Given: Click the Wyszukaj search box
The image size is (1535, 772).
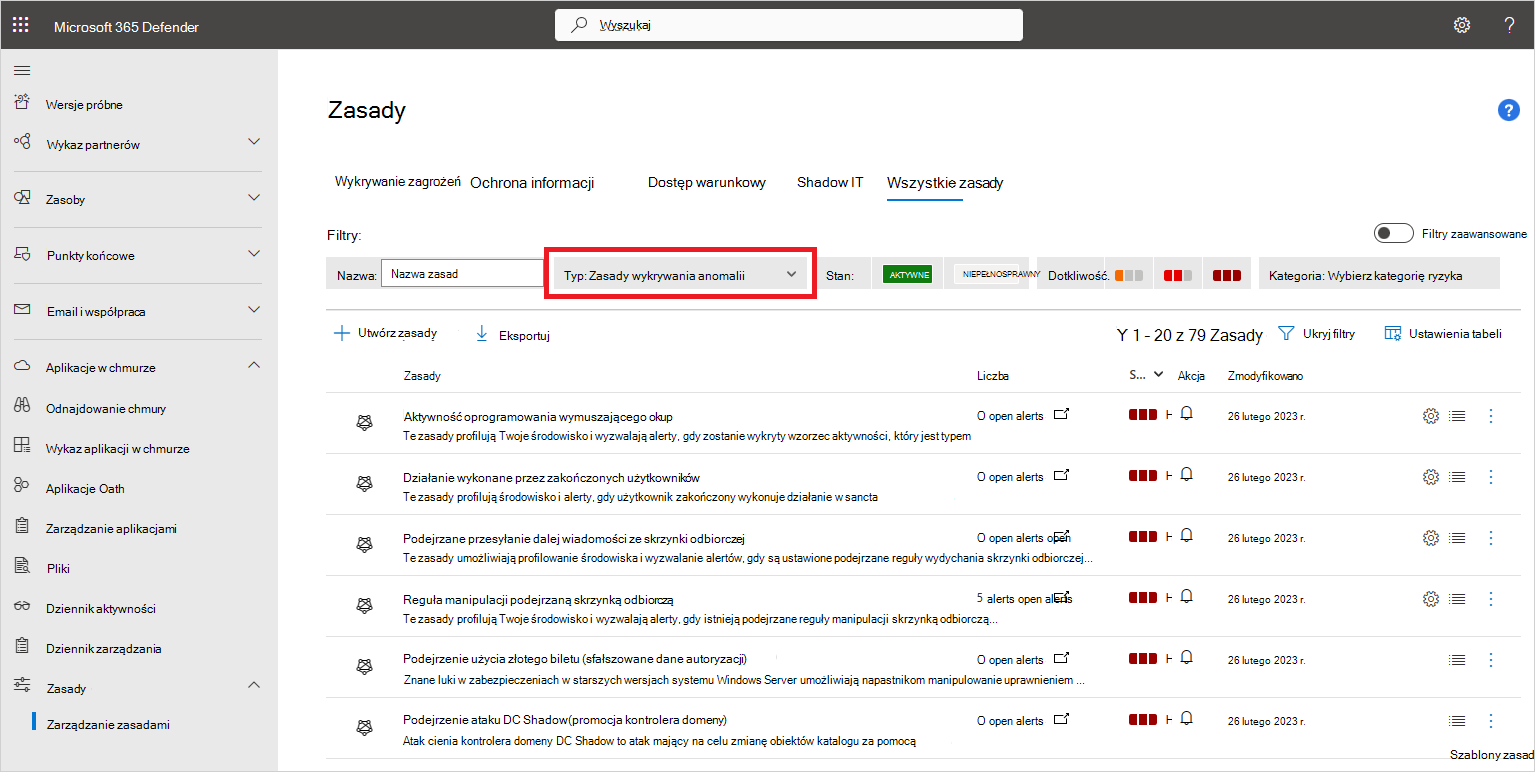Looking at the screenshot, I should [789, 25].
